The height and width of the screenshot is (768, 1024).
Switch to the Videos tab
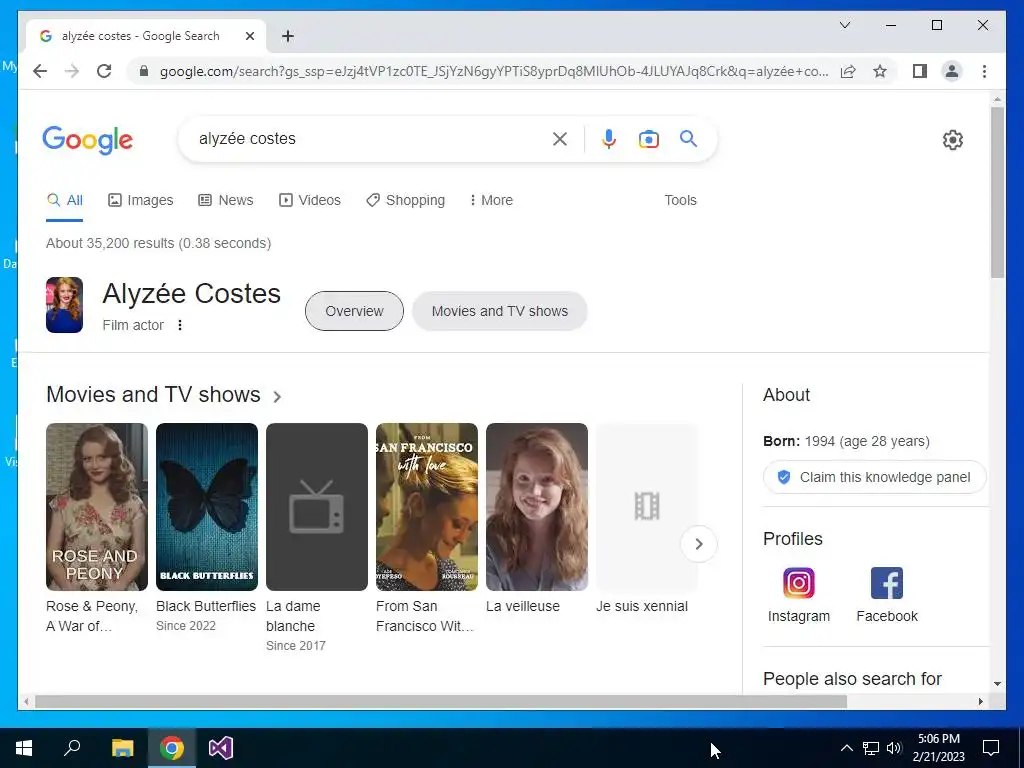310,200
